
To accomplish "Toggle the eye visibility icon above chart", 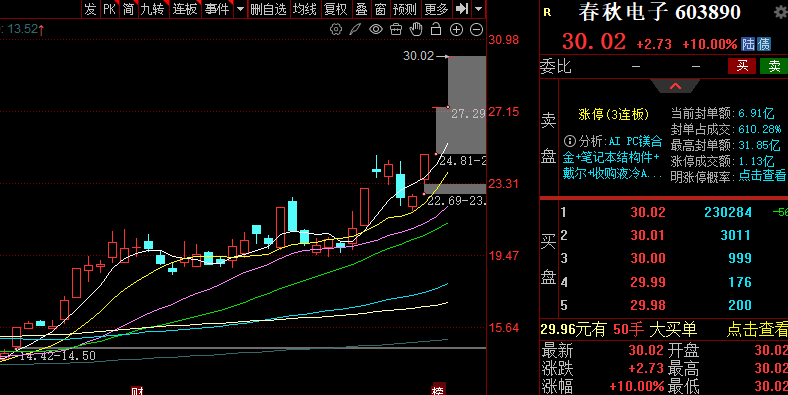I will click(x=376, y=29).
